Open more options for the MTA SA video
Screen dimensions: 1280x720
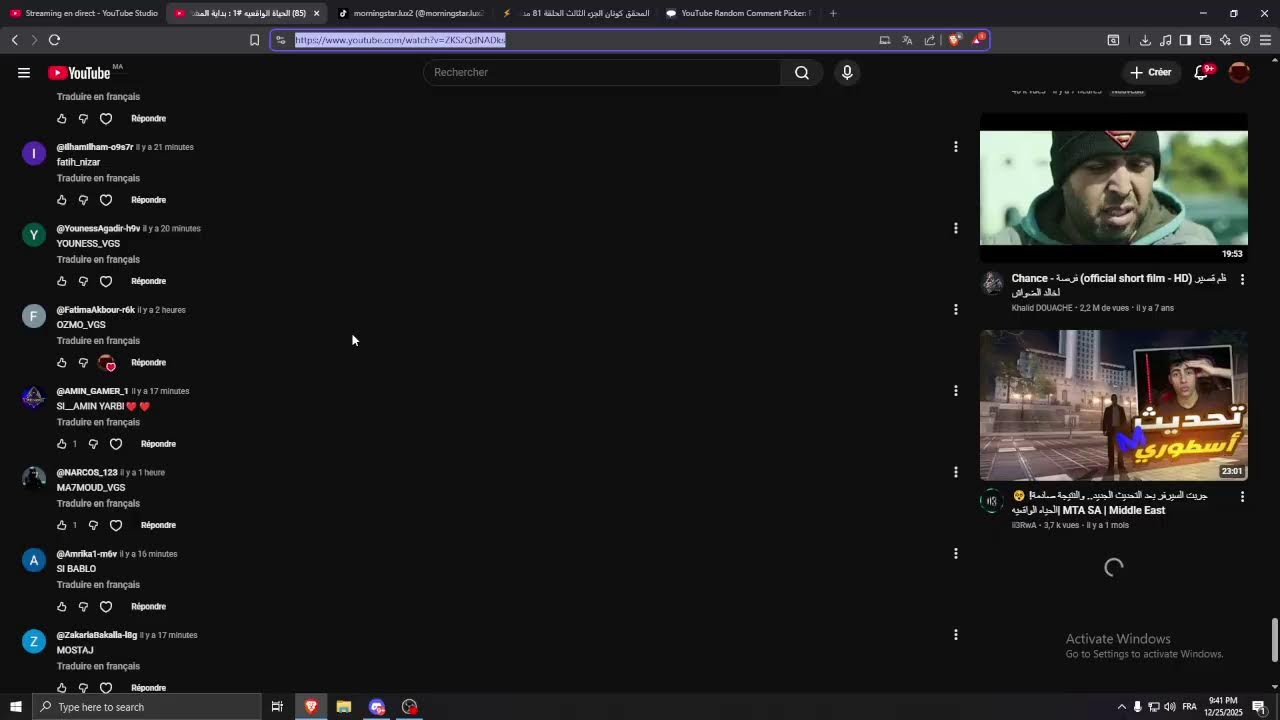coord(1242,496)
